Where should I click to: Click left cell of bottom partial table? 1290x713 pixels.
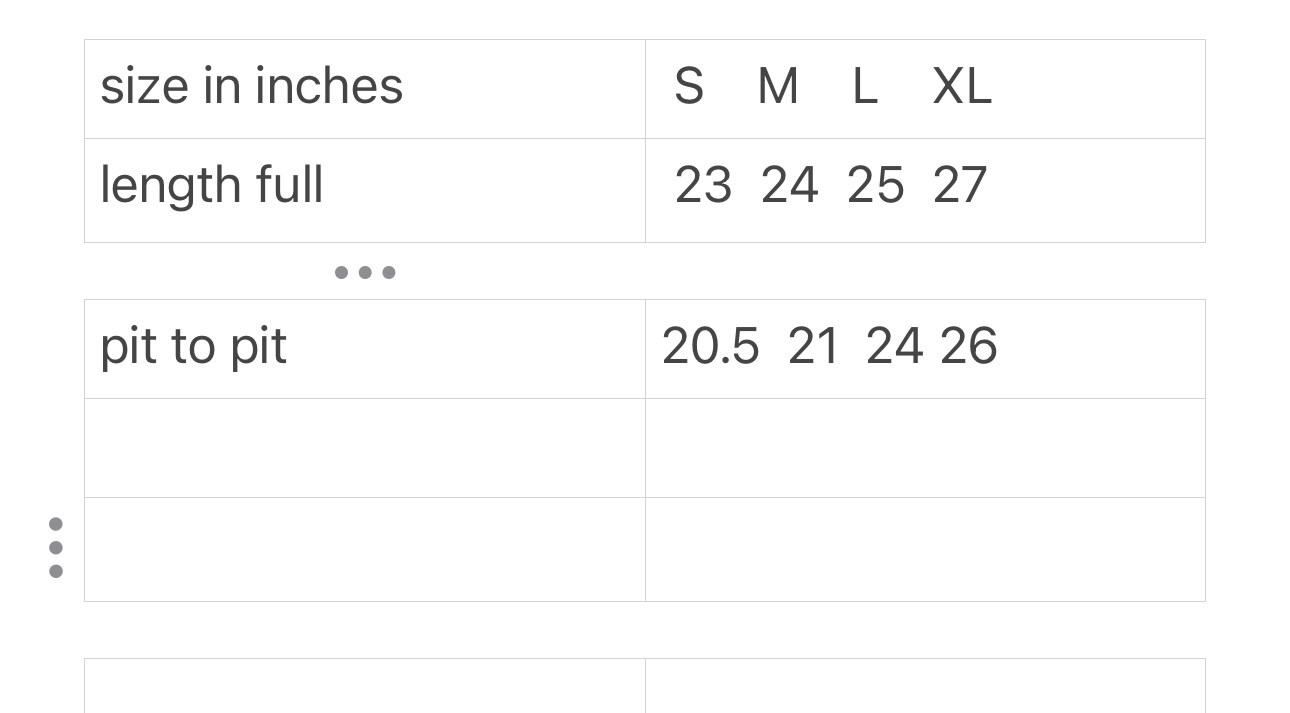click(365, 687)
